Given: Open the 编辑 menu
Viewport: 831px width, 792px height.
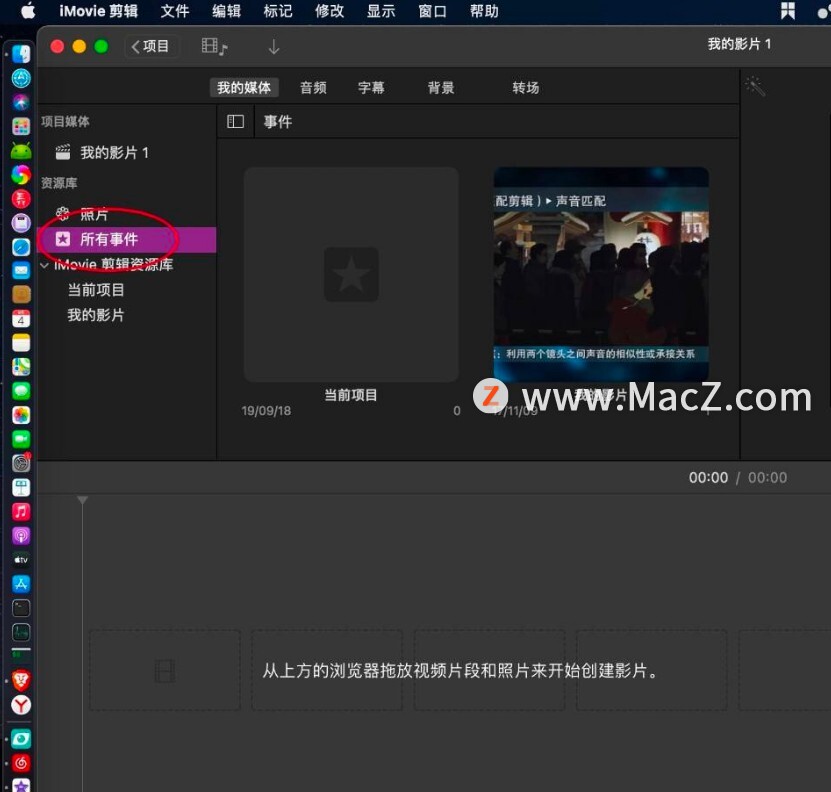Looking at the screenshot, I should [x=226, y=11].
